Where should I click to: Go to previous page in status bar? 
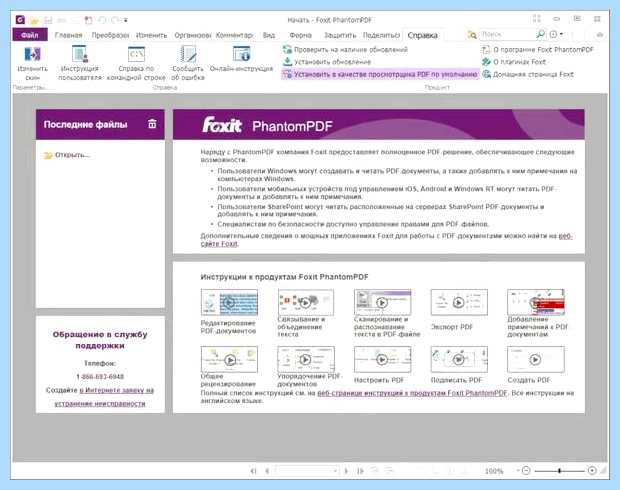tap(267, 471)
